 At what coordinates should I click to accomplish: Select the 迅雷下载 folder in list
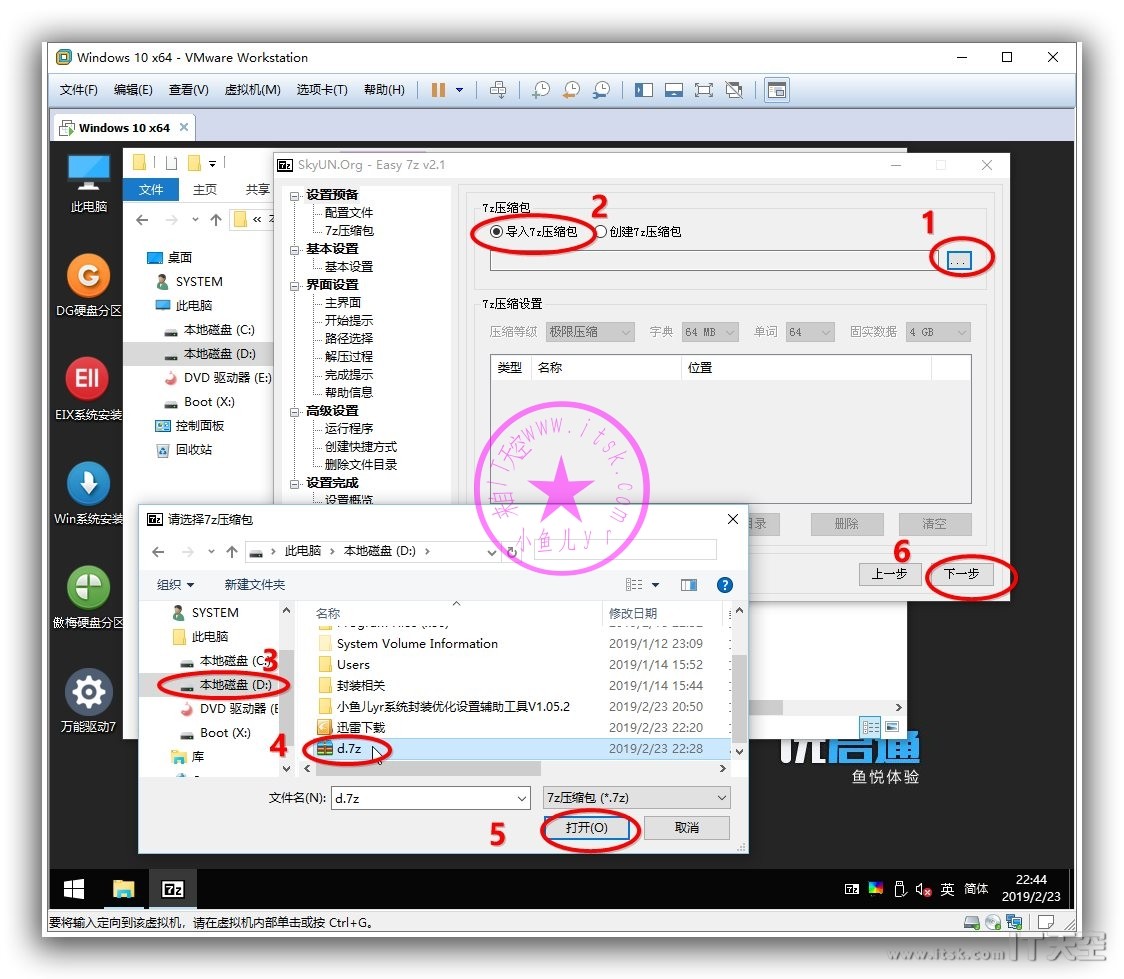(x=361, y=727)
